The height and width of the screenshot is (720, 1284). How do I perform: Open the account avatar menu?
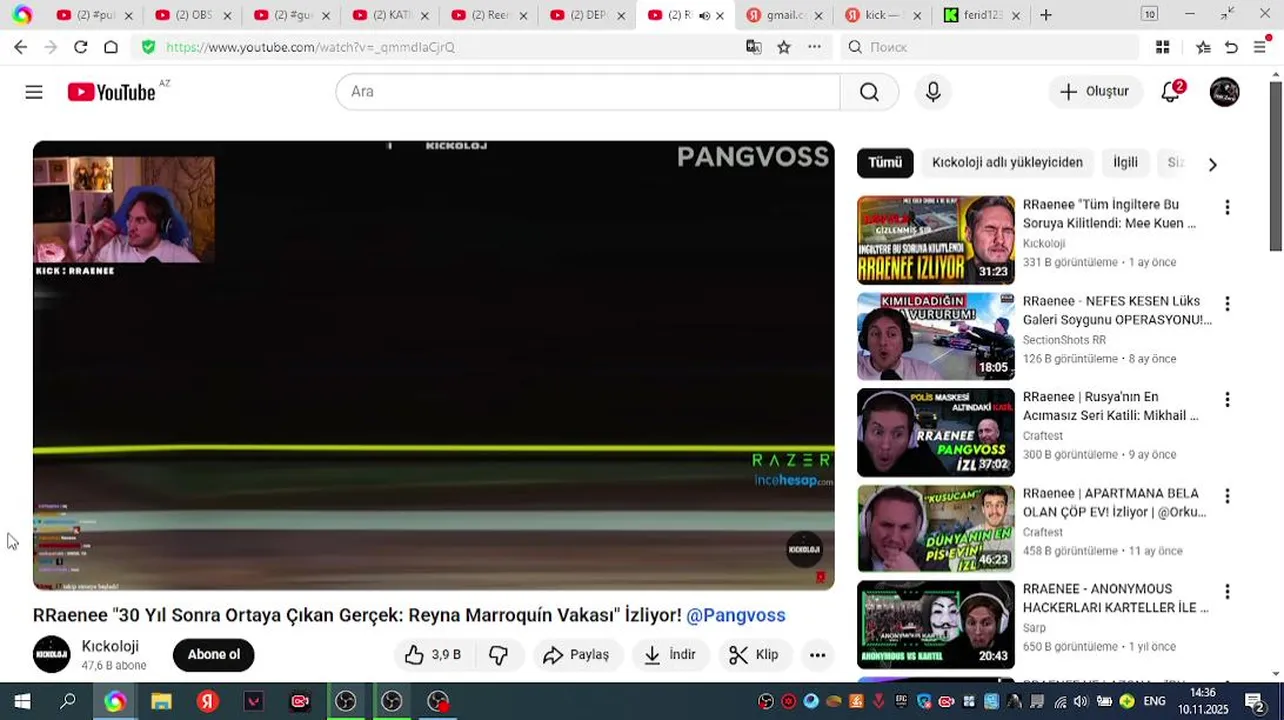(x=1224, y=92)
